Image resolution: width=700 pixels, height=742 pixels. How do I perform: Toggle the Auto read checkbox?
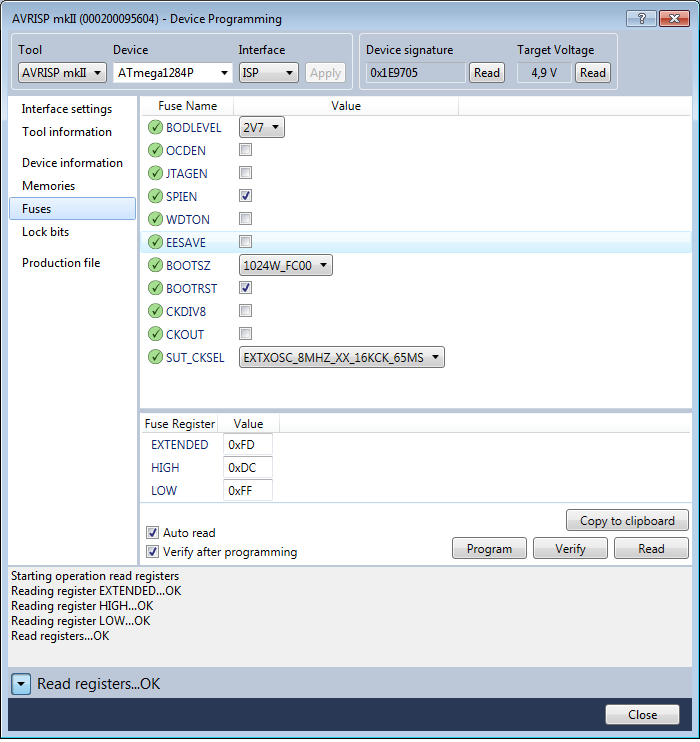[153, 533]
